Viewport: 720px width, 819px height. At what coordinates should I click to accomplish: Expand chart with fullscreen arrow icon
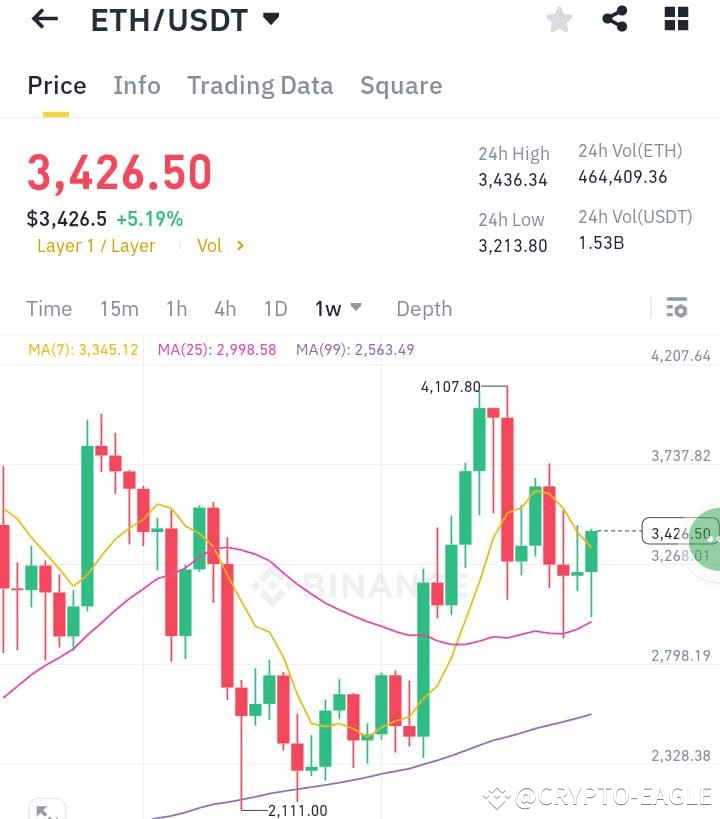(x=48, y=811)
